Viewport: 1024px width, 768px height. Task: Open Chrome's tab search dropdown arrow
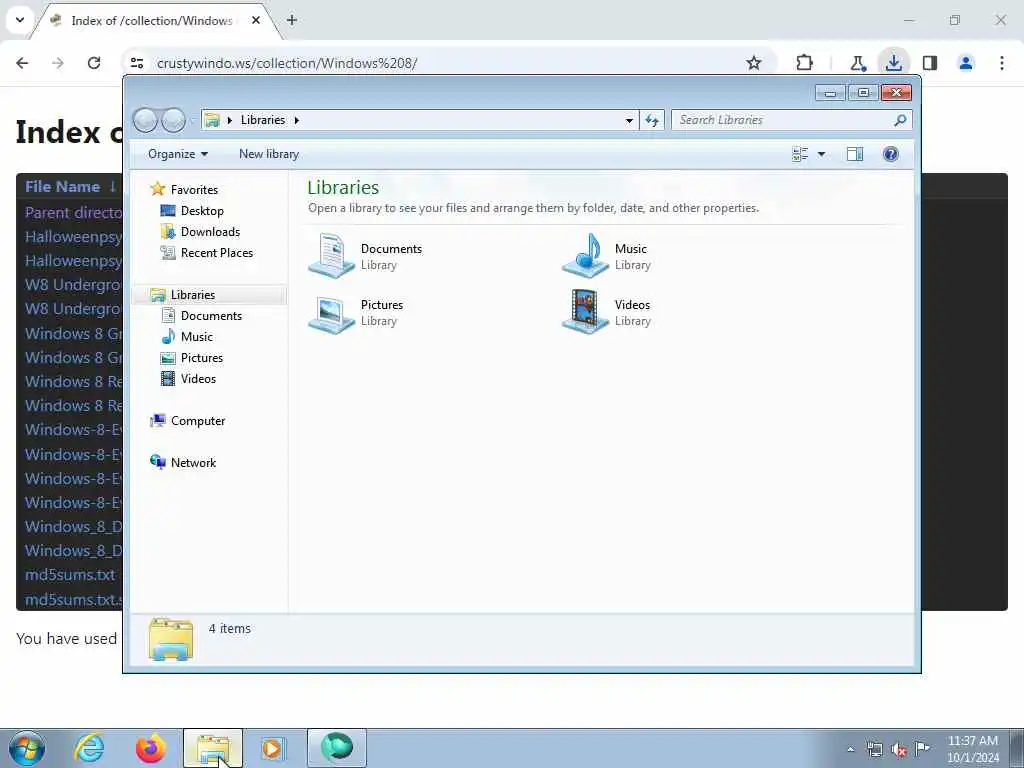(x=20, y=20)
